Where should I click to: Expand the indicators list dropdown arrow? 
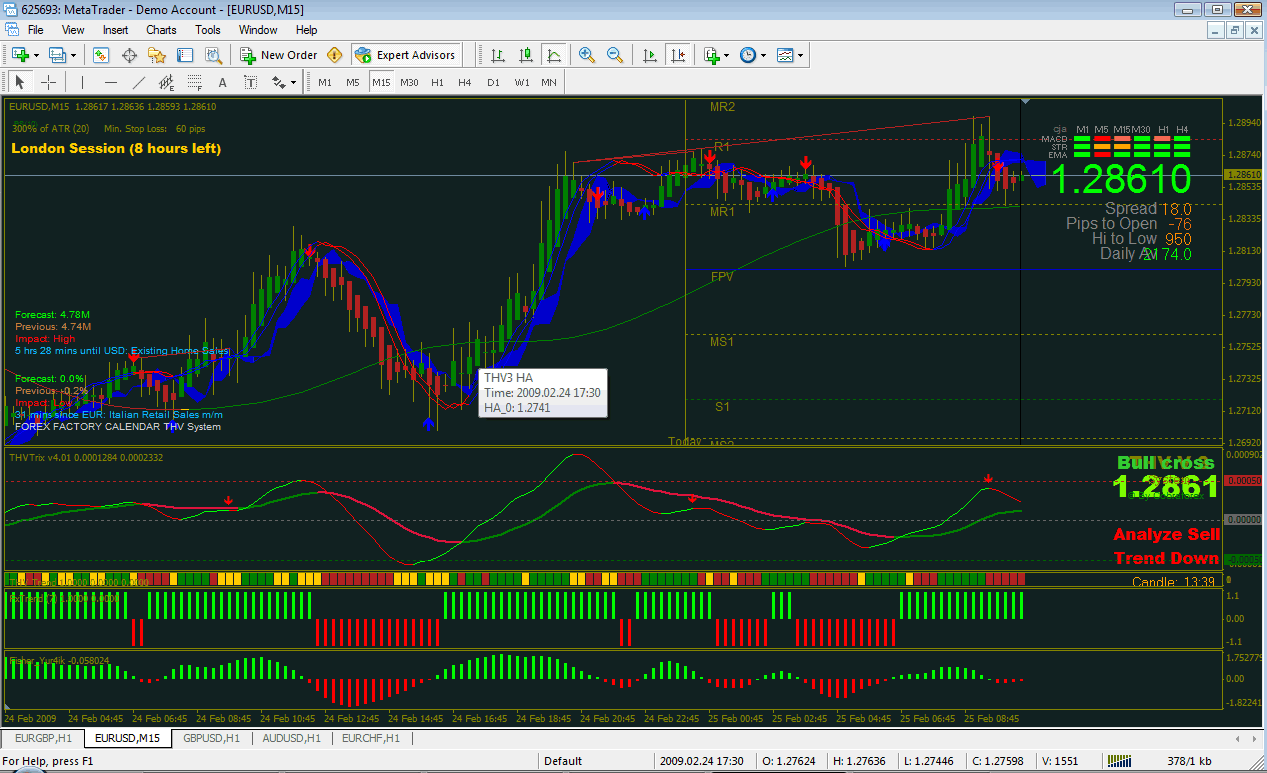pos(727,56)
